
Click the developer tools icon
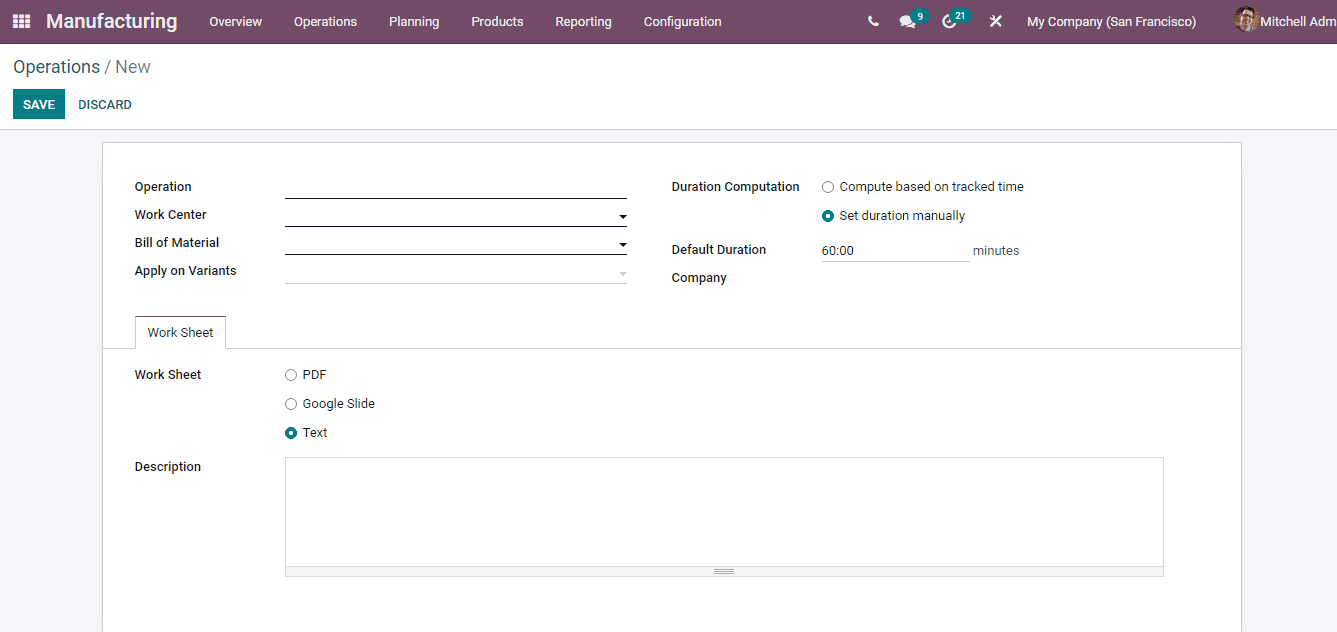pyautogui.click(x=995, y=21)
